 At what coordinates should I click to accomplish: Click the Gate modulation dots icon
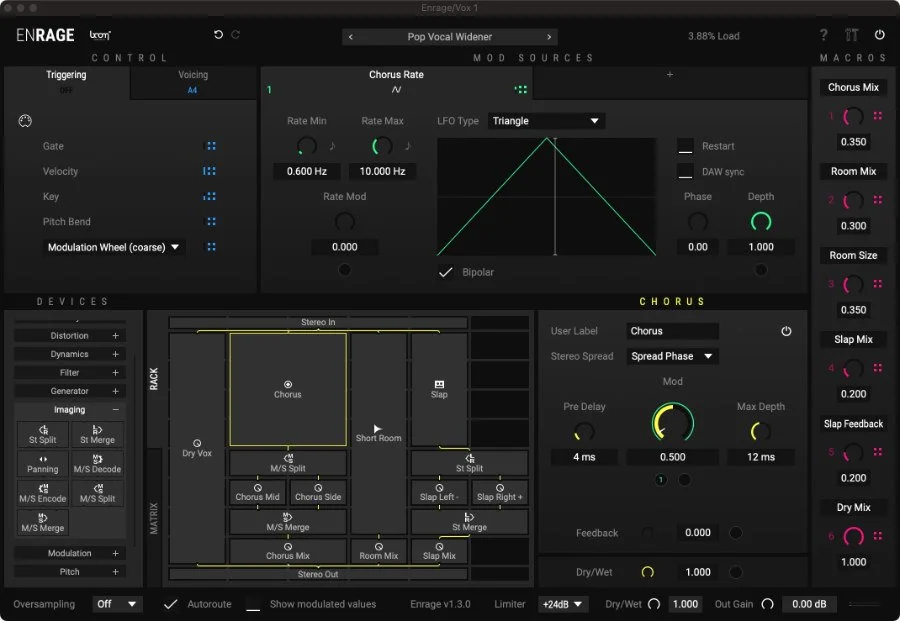tap(211, 146)
